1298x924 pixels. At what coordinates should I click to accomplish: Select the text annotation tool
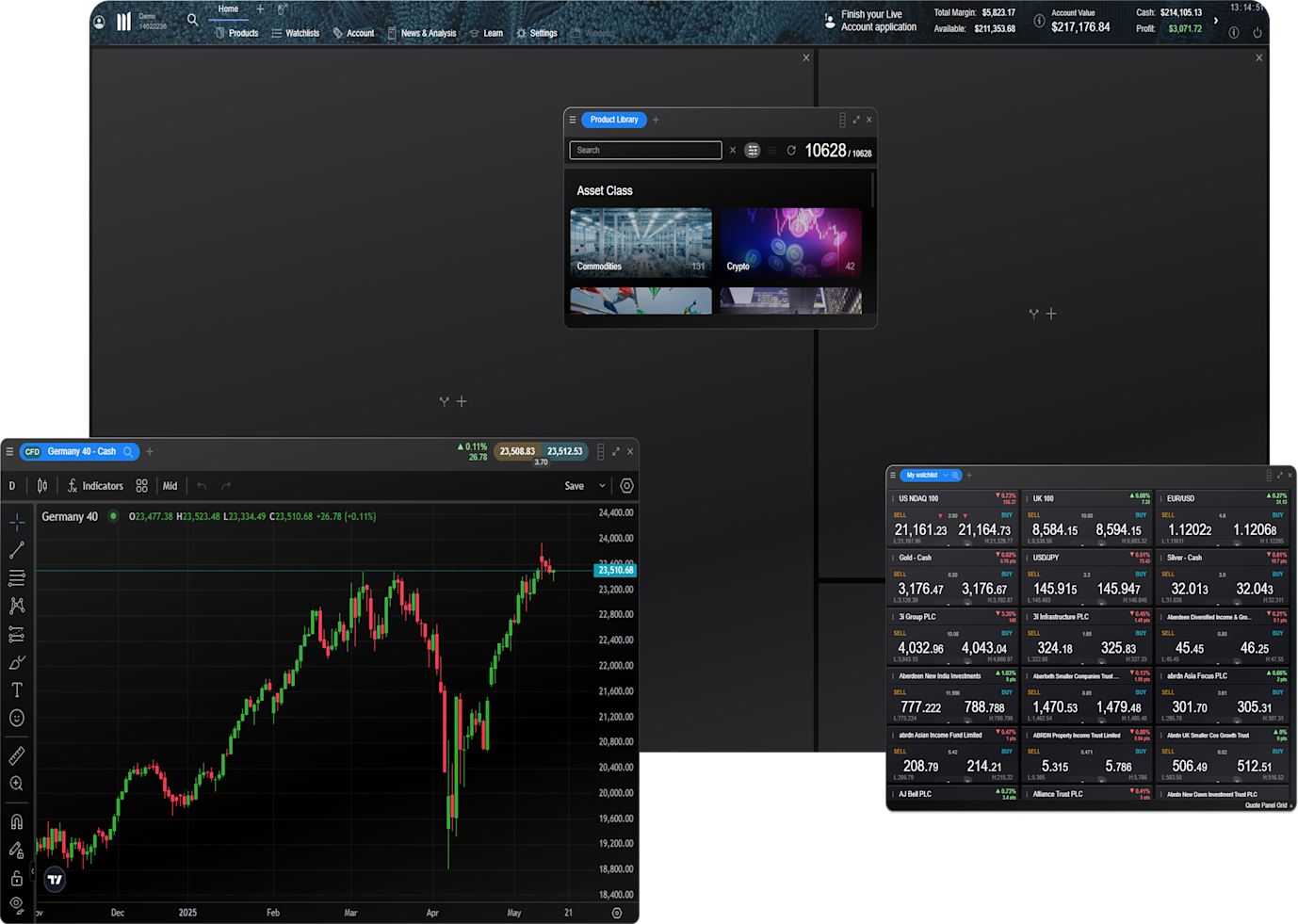(17, 690)
